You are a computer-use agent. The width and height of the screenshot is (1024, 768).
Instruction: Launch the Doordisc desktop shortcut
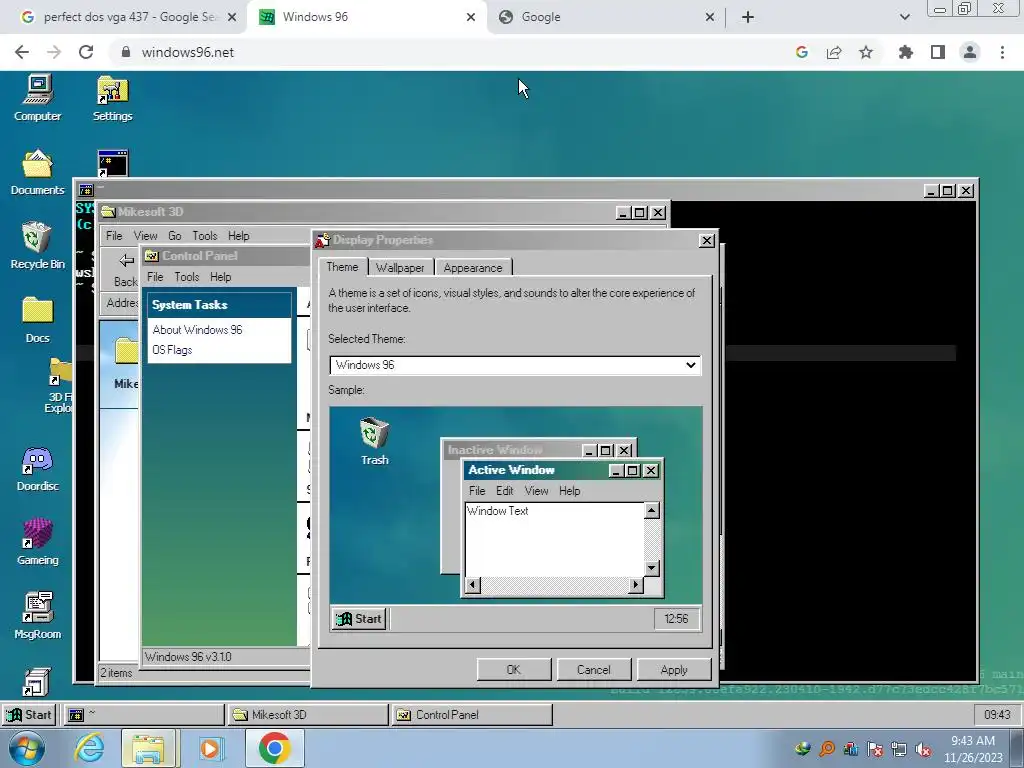point(37,468)
